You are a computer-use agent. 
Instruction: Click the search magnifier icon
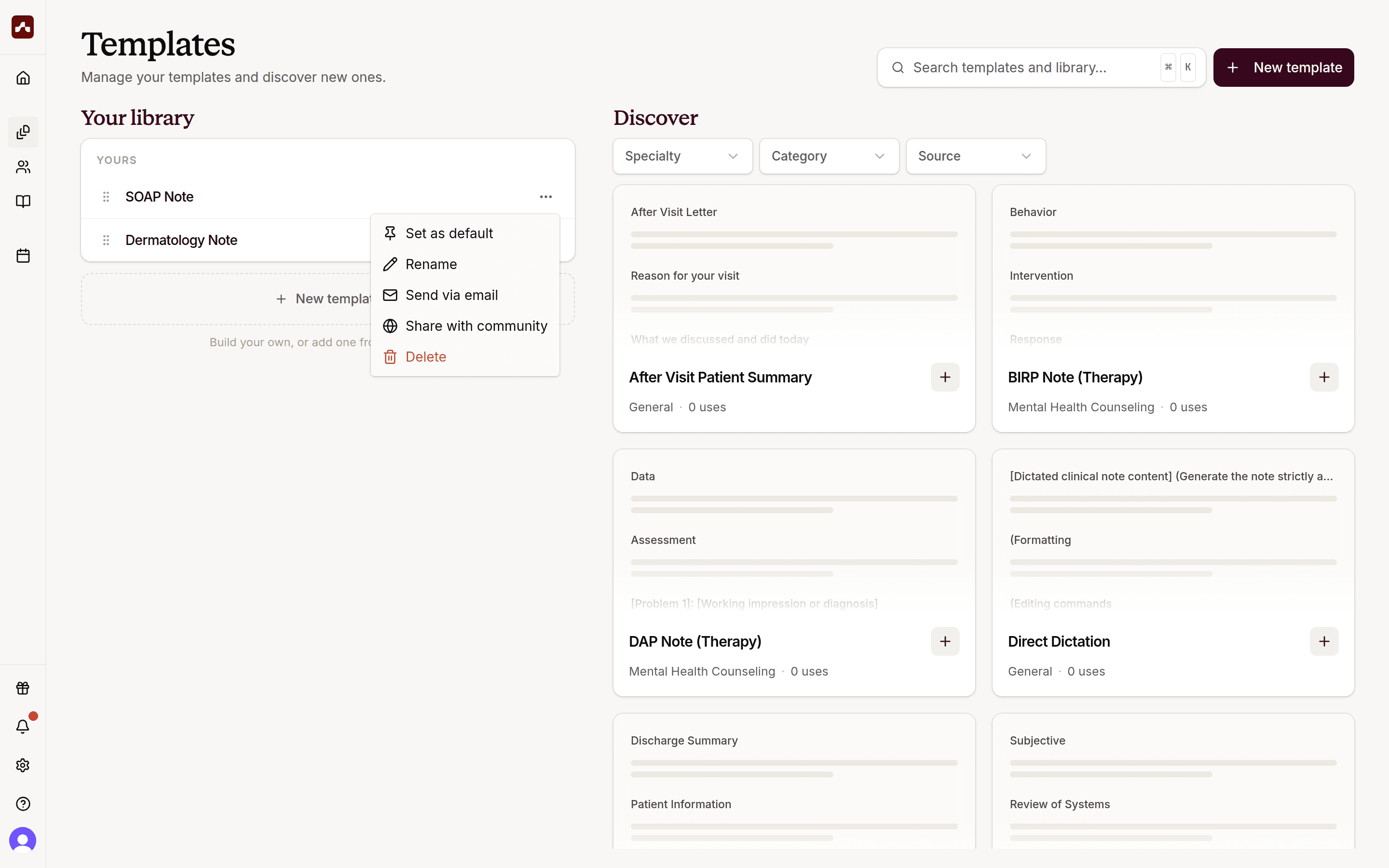898,68
